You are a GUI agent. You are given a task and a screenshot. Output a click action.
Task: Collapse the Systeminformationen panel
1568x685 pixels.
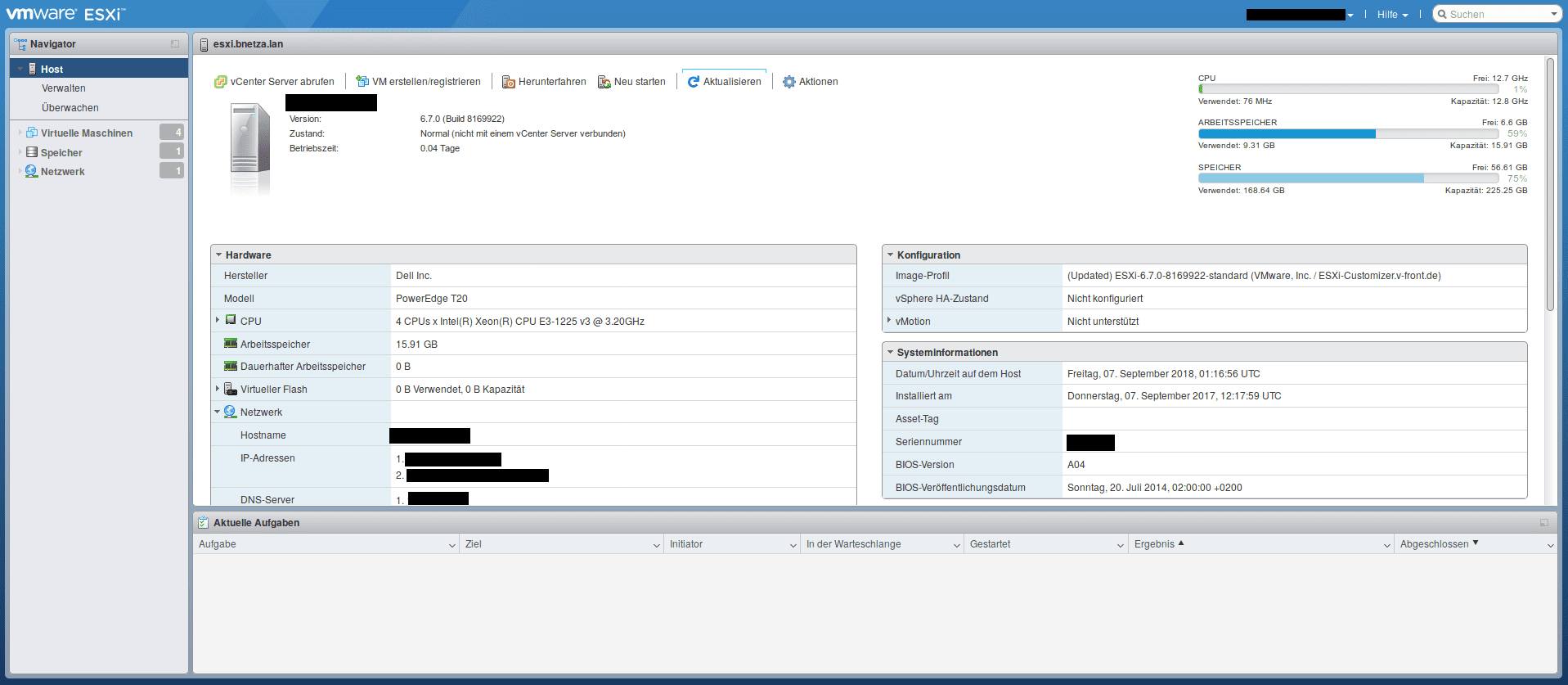(891, 352)
